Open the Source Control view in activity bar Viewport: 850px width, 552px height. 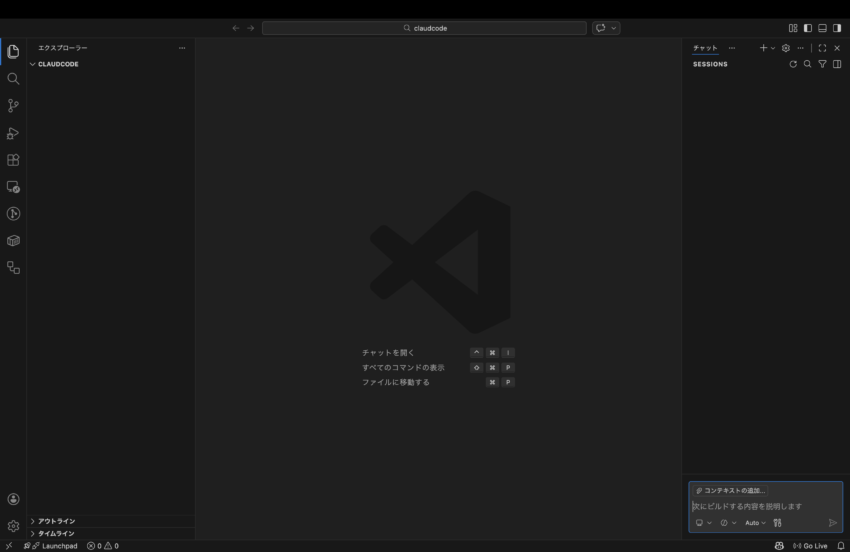[x=13, y=105]
